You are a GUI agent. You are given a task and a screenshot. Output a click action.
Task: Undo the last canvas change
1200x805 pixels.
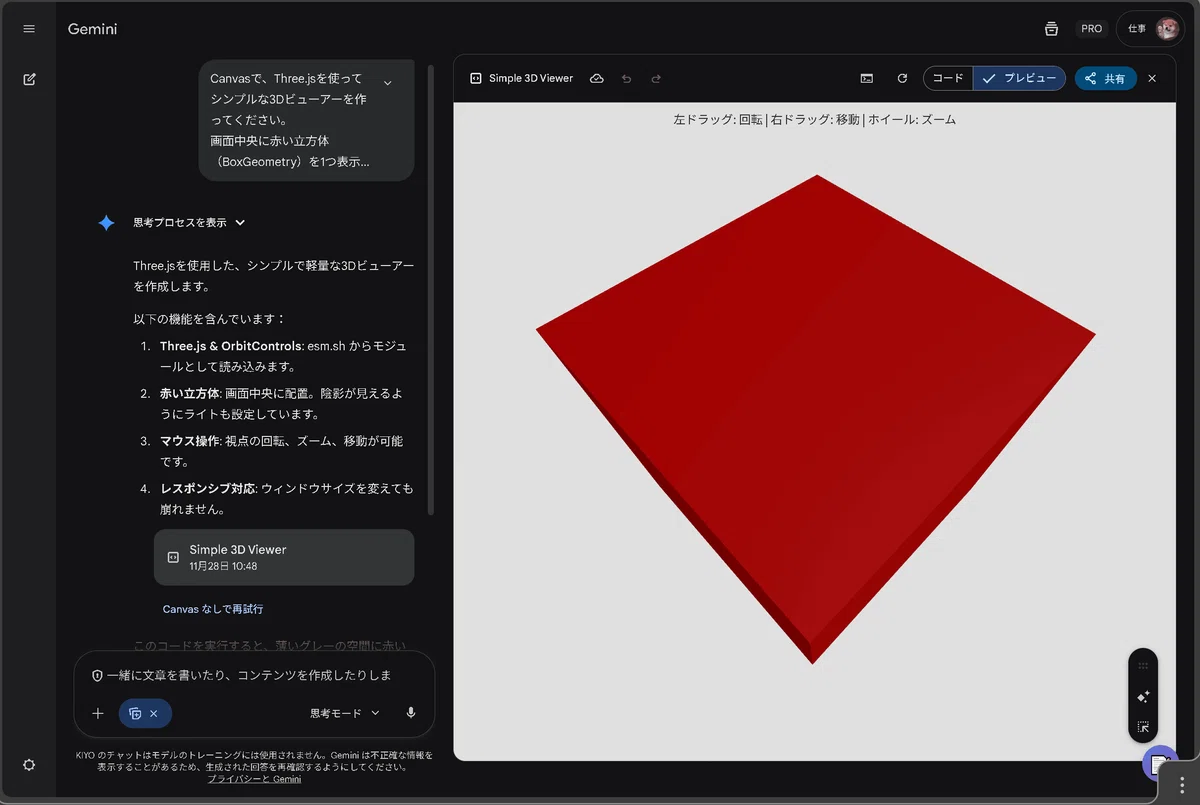(x=627, y=78)
